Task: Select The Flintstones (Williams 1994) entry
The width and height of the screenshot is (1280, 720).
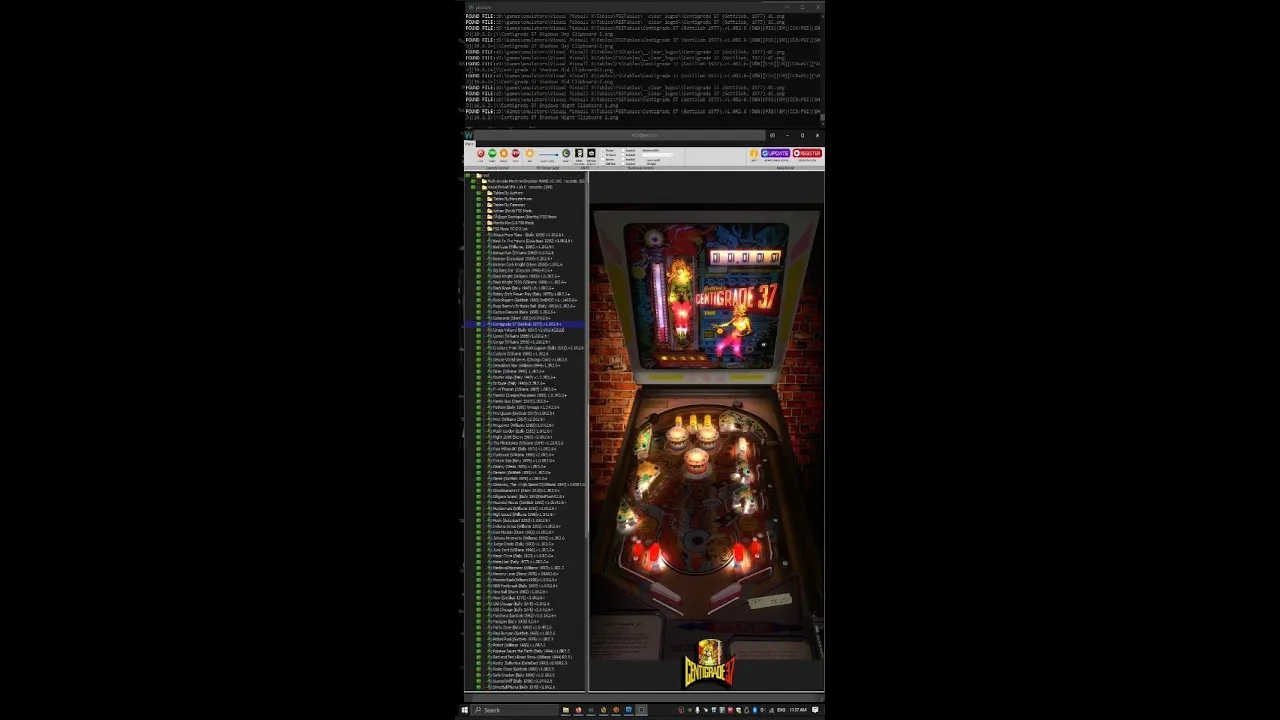Action: pyautogui.click(x=528, y=443)
